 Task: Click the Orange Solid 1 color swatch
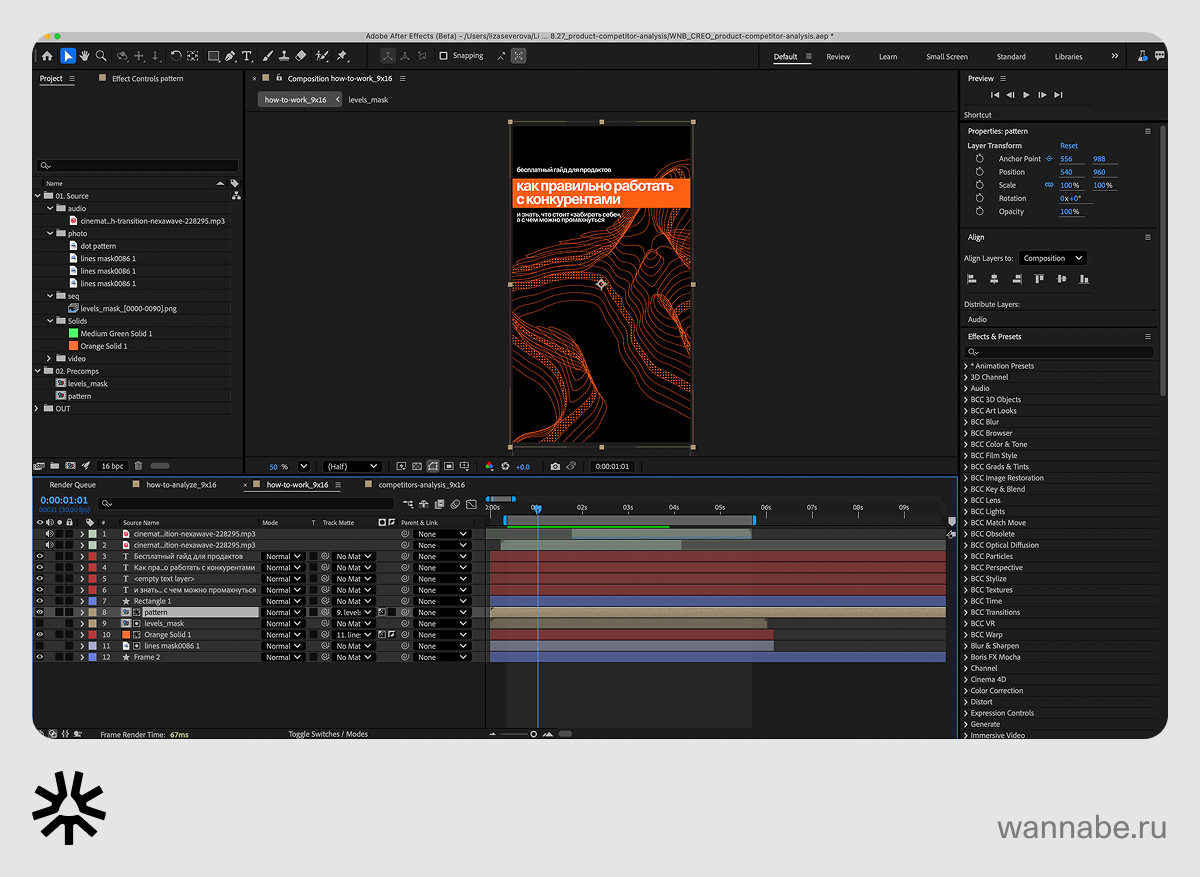click(73, 346)
